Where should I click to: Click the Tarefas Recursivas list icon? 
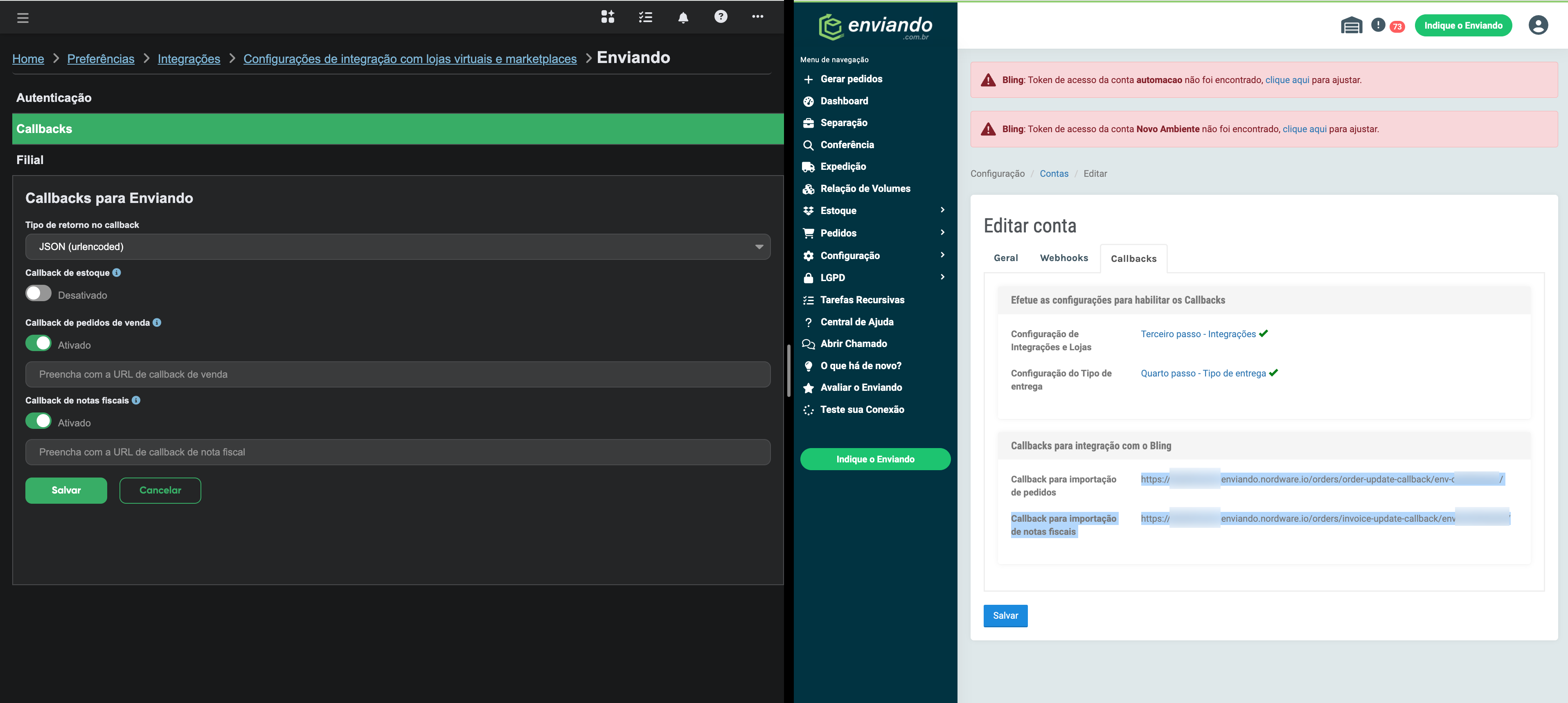point(809,300)
